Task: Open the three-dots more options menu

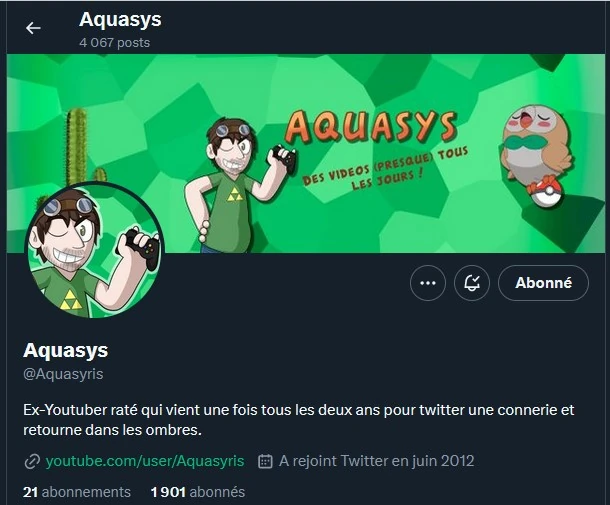Action: pyautogui.click(x=428, y=283)
